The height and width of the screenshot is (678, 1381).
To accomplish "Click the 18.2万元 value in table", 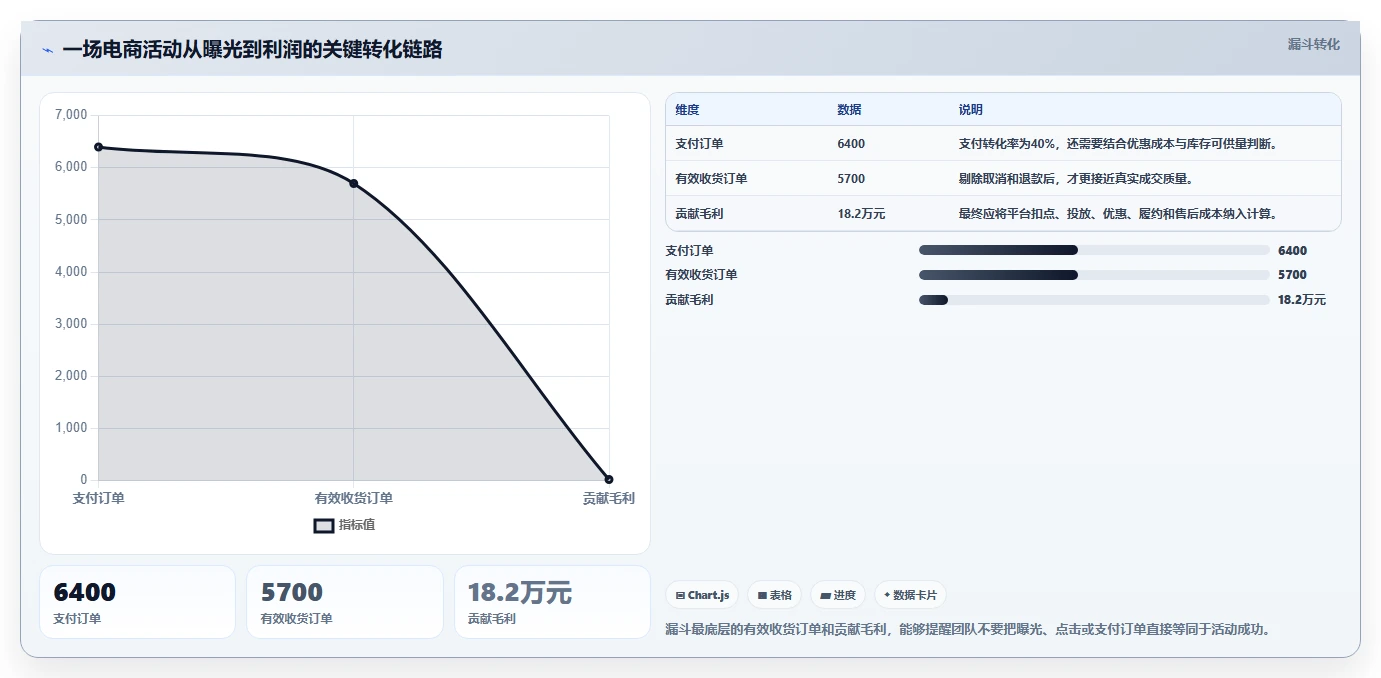I will 861,214.
